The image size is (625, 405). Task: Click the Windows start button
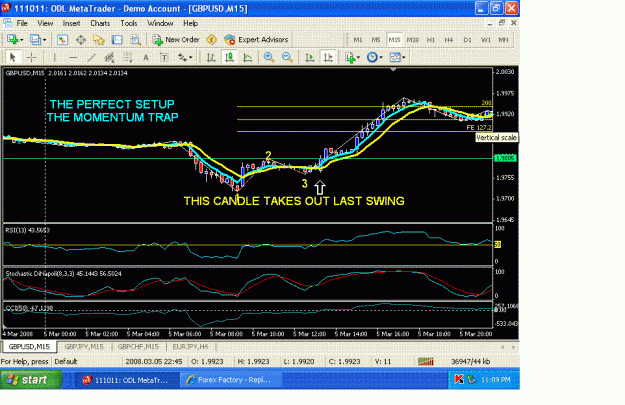[x=31, y=379]
